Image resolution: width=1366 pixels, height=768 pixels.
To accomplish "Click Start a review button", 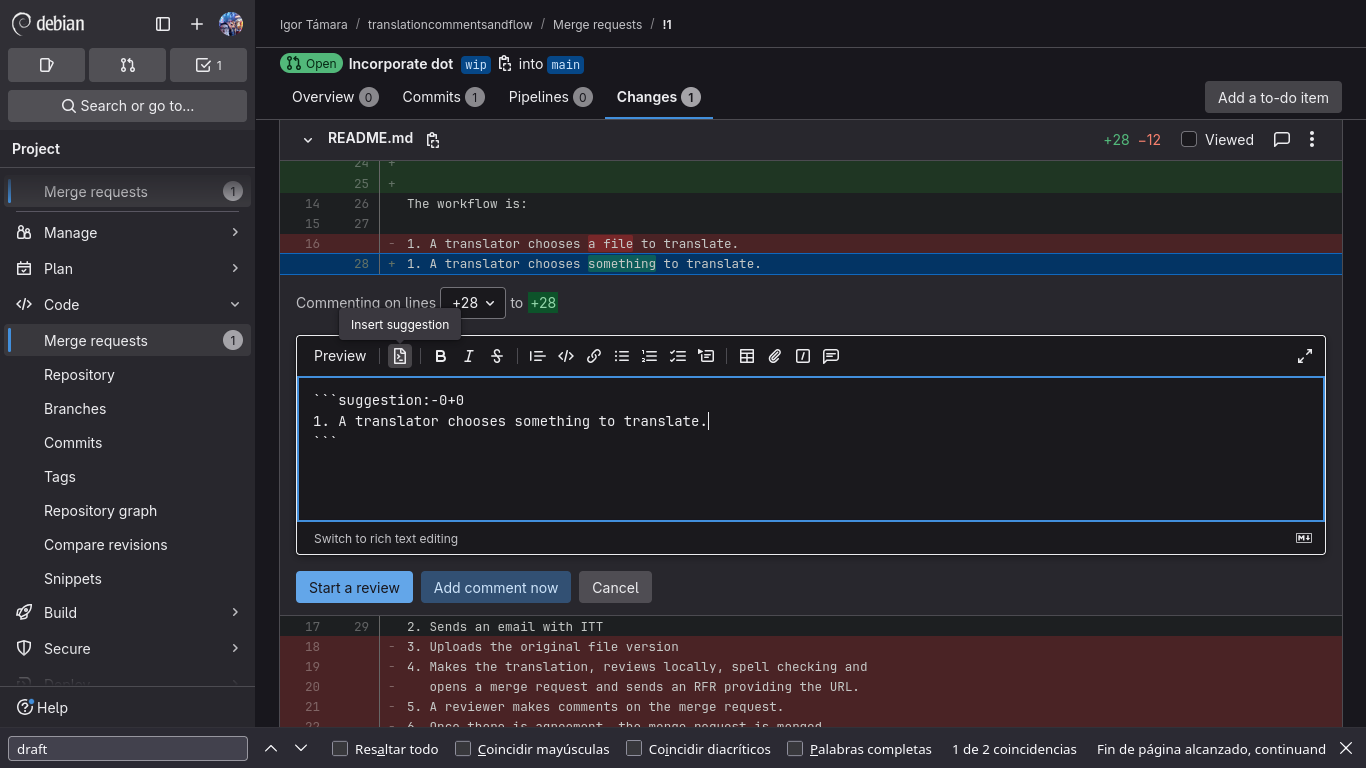I will coord(354,587).
